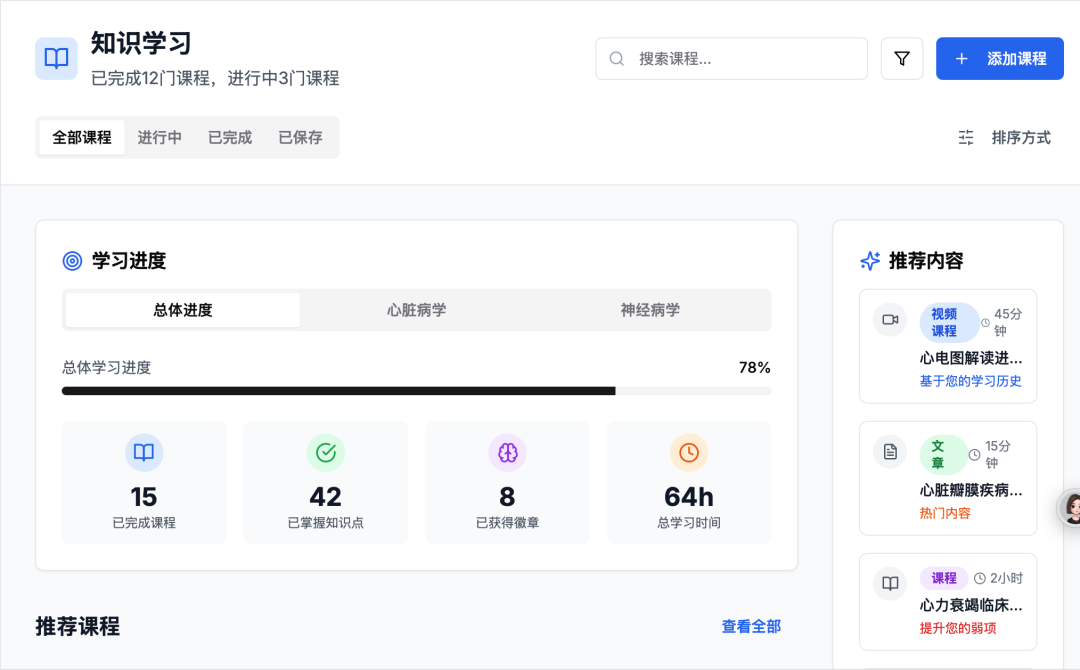Select the 神经病学 progress tab
The width and height of the screenshot is (1080, 670).
[x=650, y=310]
